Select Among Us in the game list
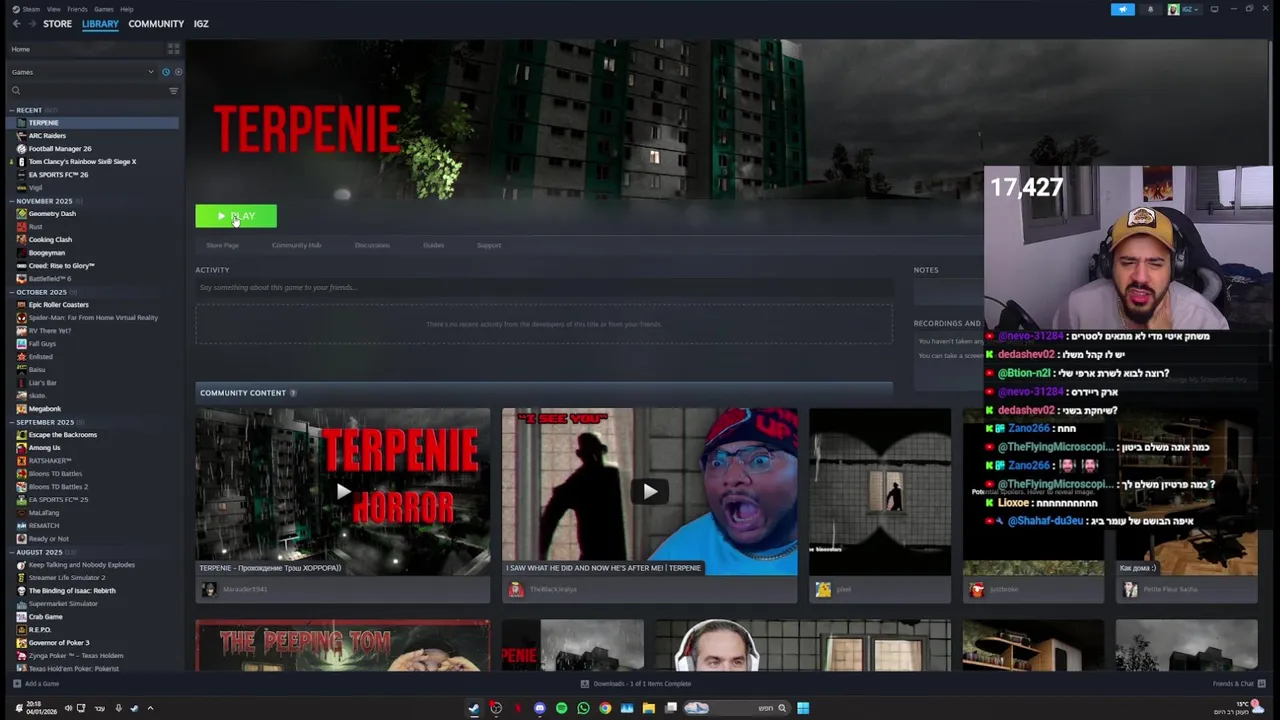 click(x=44, y=448)
